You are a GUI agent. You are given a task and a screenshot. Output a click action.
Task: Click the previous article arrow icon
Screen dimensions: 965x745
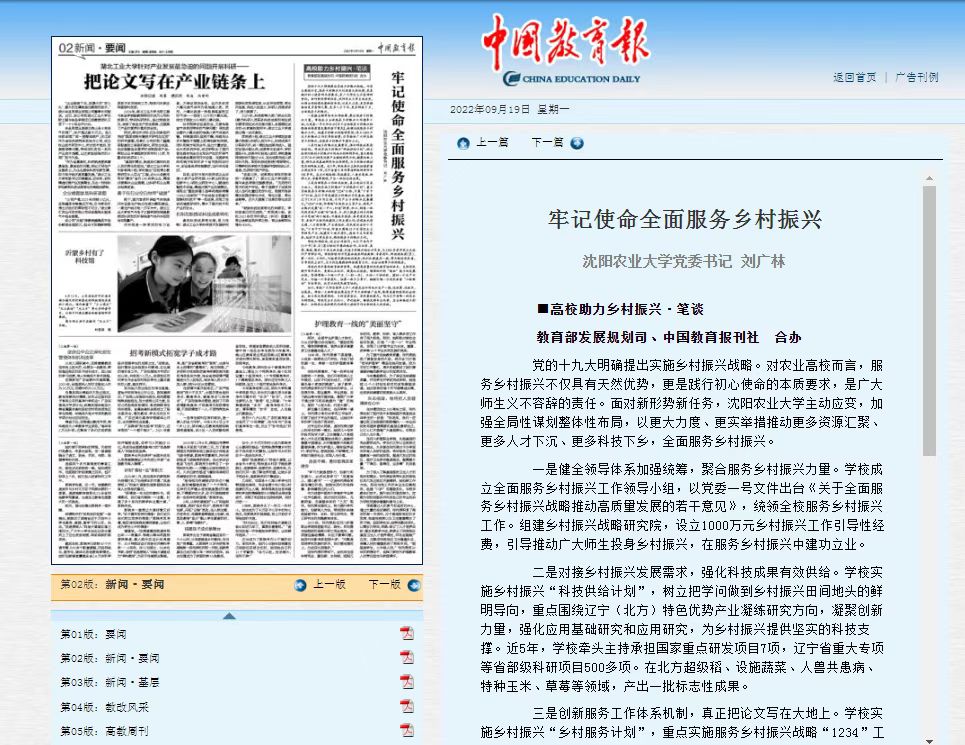(463, 143)
